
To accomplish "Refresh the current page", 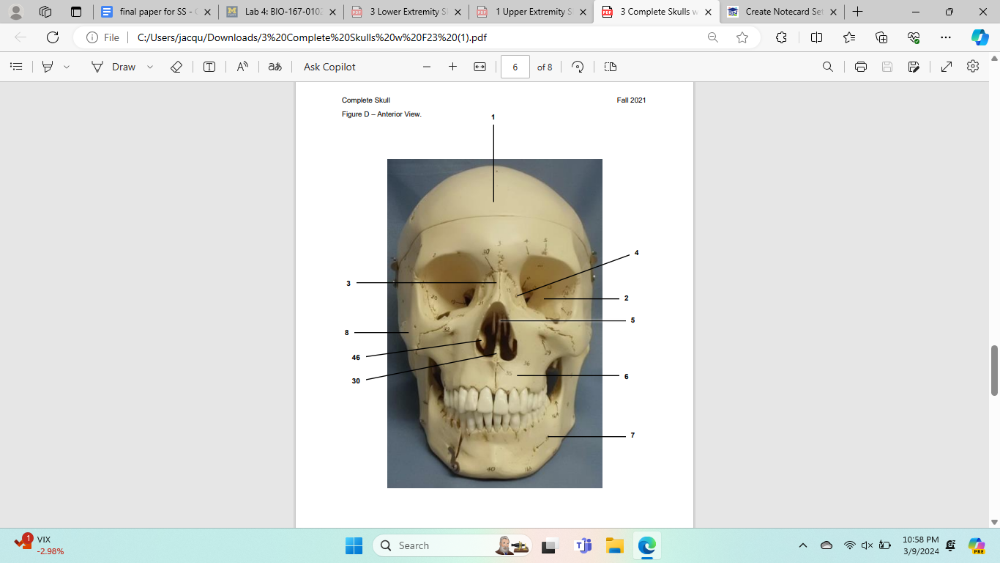I will [53, 37].
